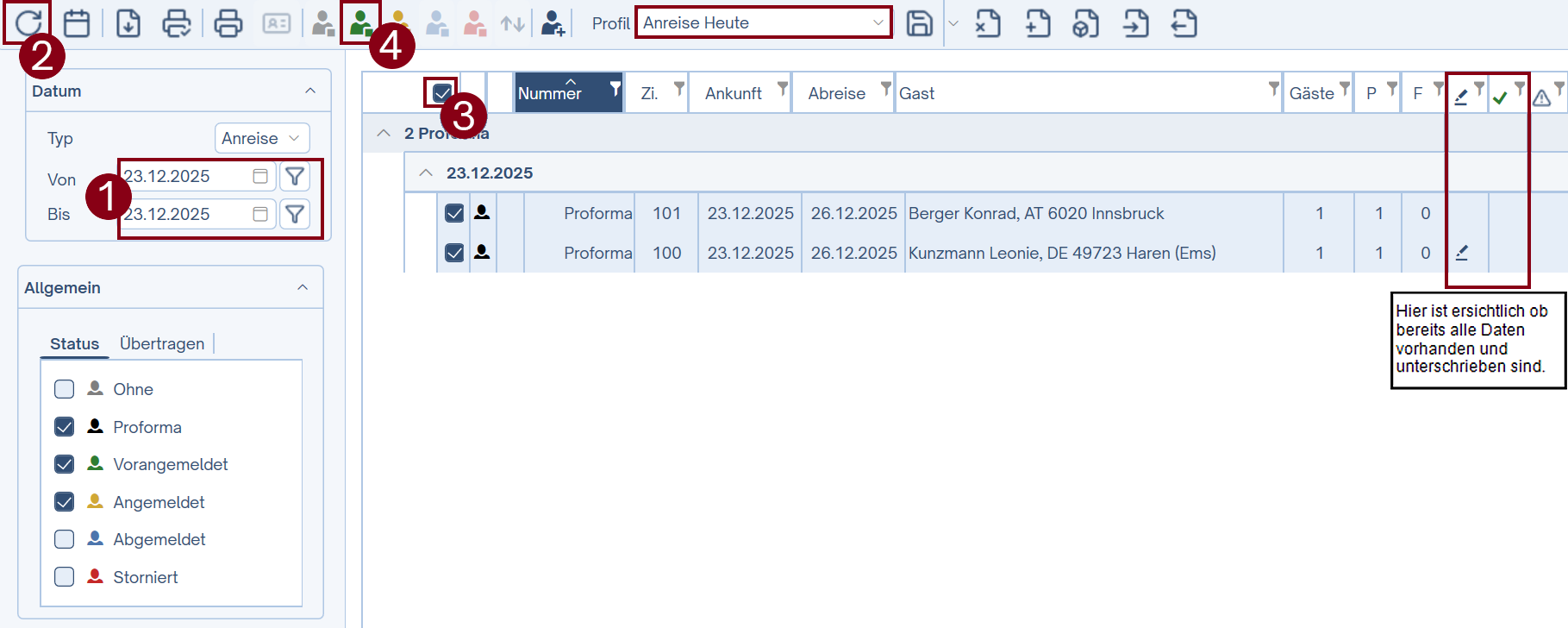Select the Status tab
The height and width of the screenshot is (628, 1568).
click(74, 343)
